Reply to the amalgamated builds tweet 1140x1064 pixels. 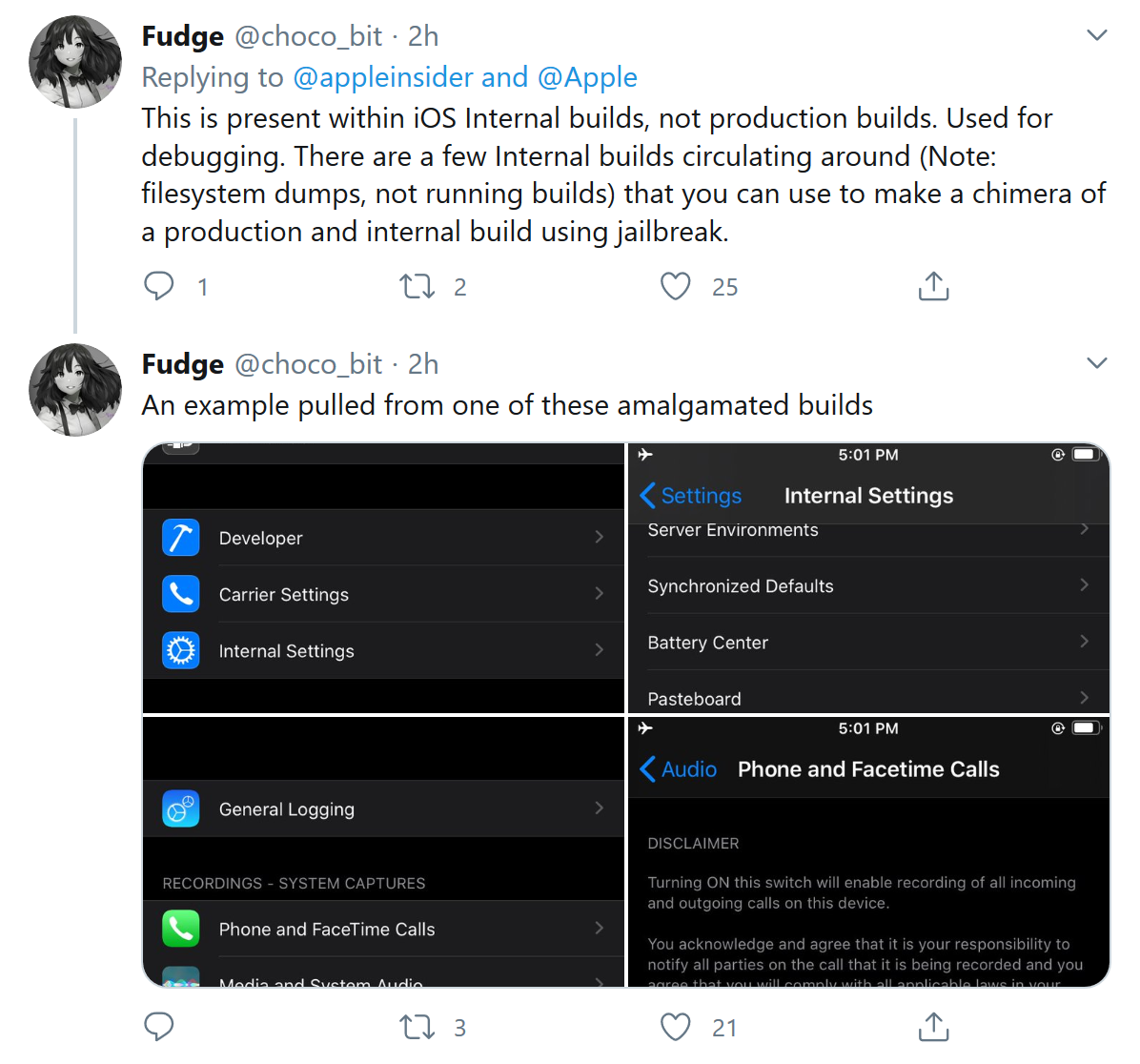pyautogui.click(x=159, y=1027)
